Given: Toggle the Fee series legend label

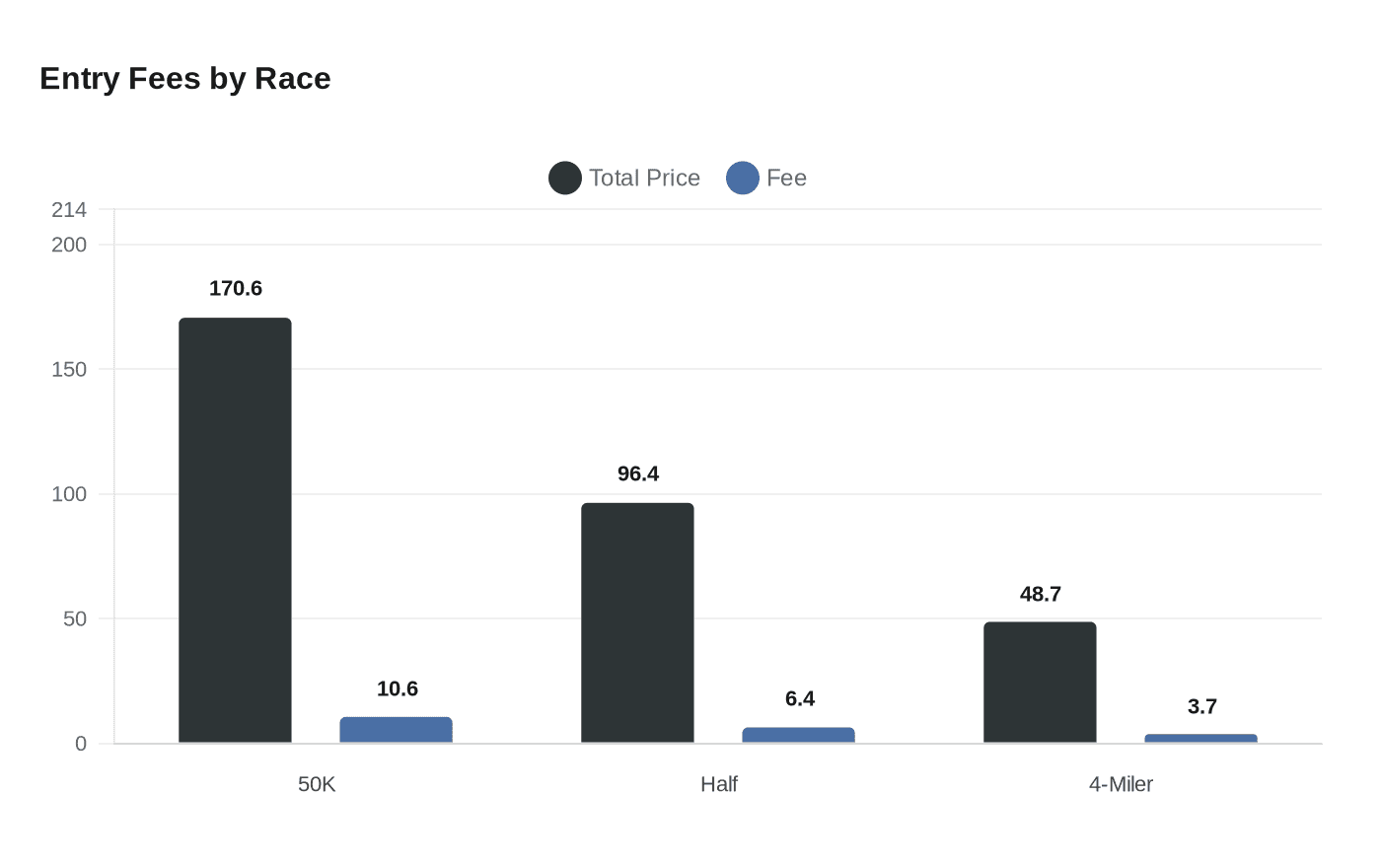Looking at the screenshot, I should [x=786, y=179].
